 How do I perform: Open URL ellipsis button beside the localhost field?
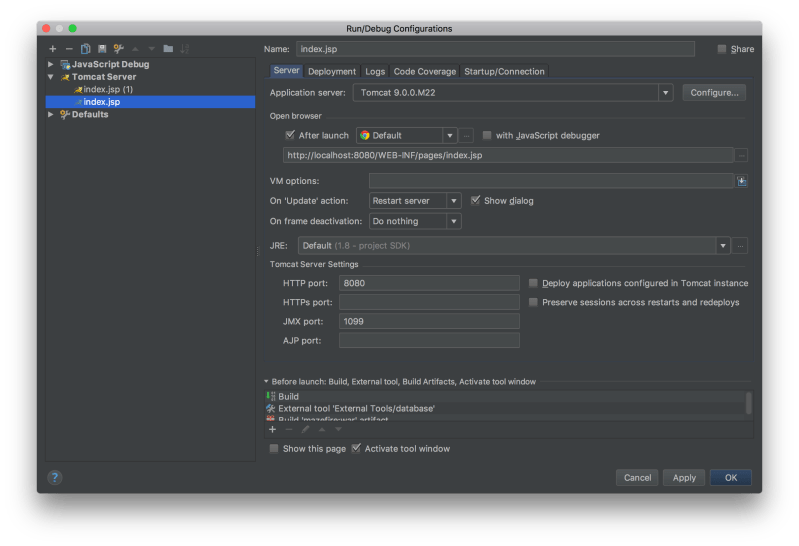pyautogui.click(x=741, y=155)
